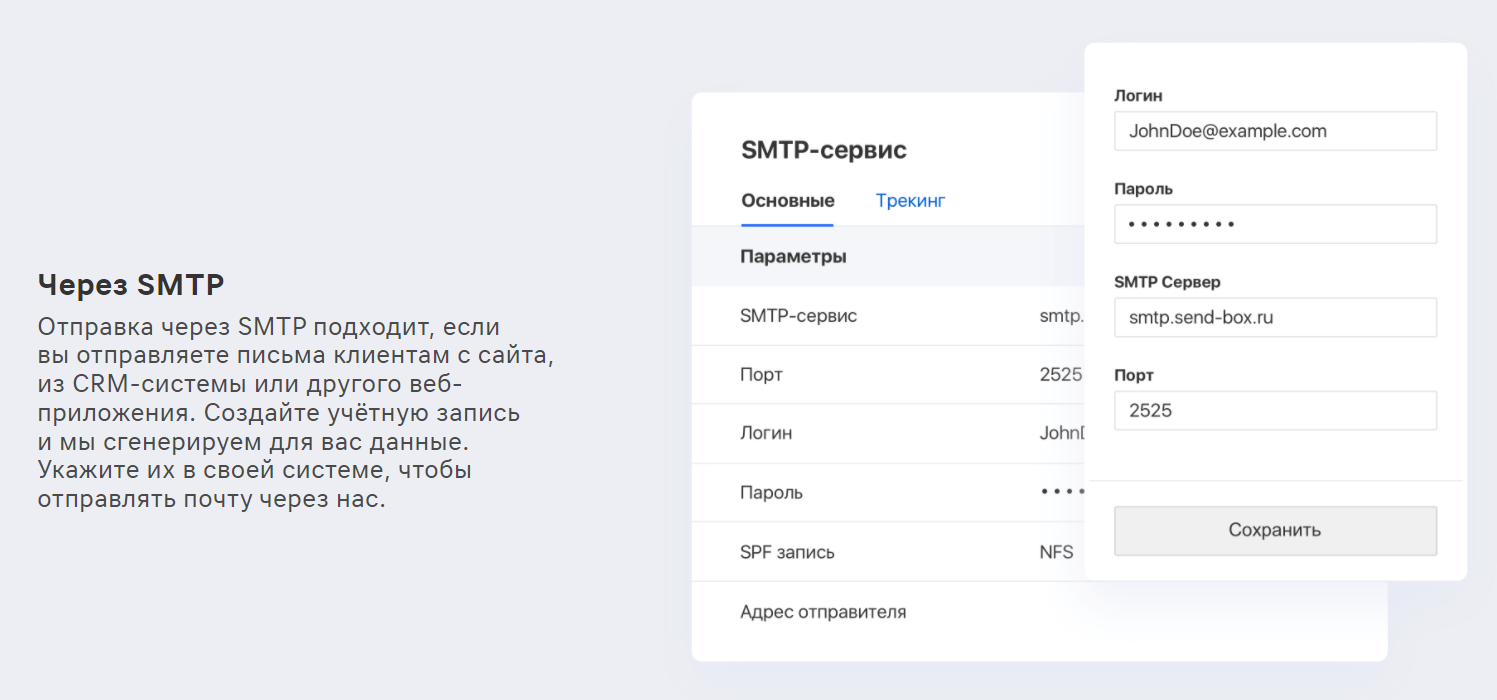1497x700 pixels.
Task: Click the Порт row showing 2525
Action: coord(890,374)
